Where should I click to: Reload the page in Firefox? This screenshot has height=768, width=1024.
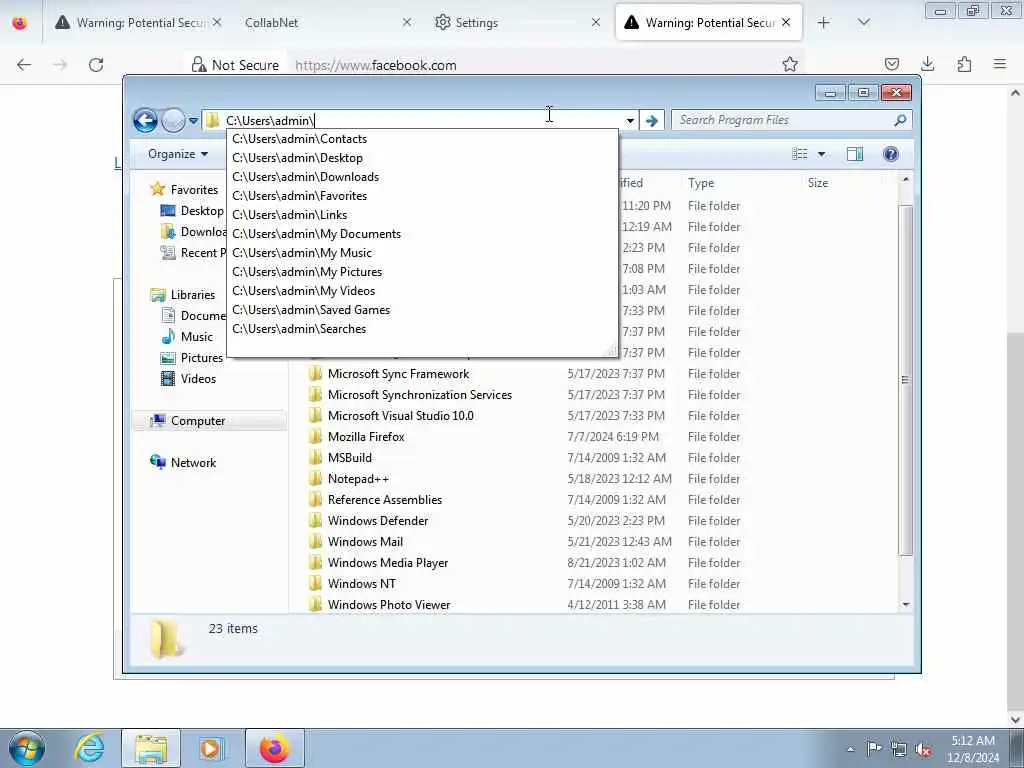96,65
